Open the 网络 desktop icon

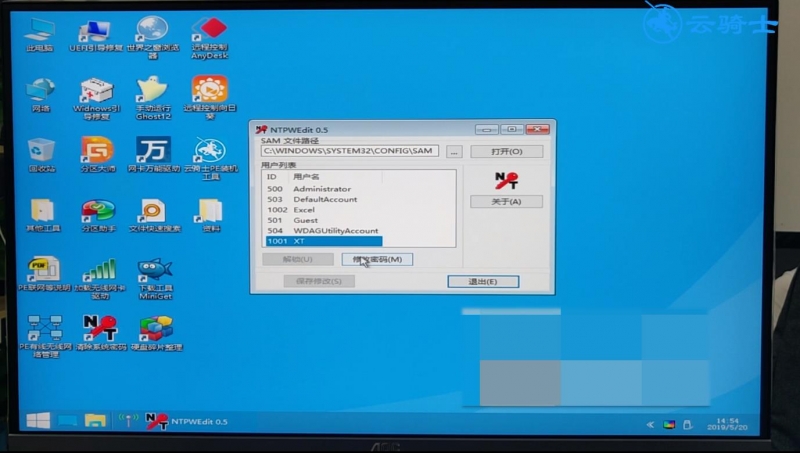41,95
